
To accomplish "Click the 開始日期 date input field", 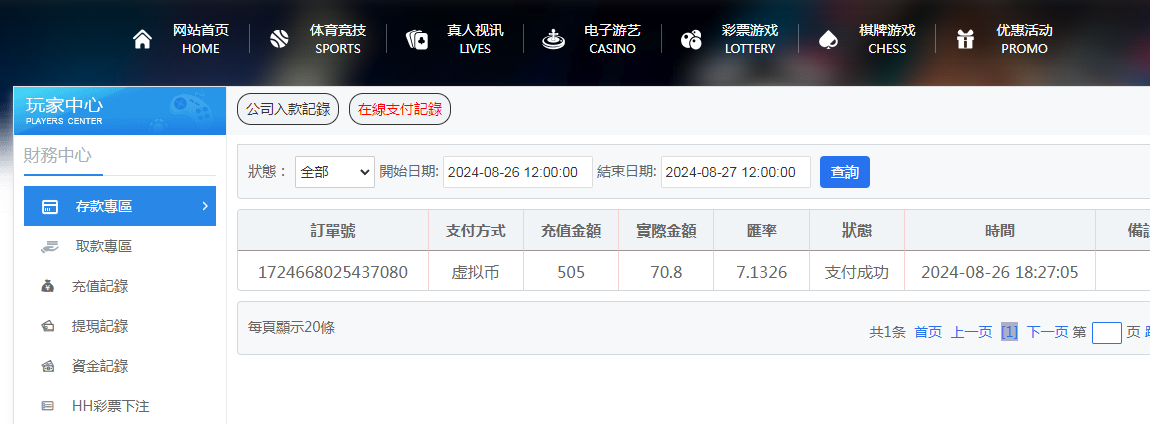I will coord(518,172).
